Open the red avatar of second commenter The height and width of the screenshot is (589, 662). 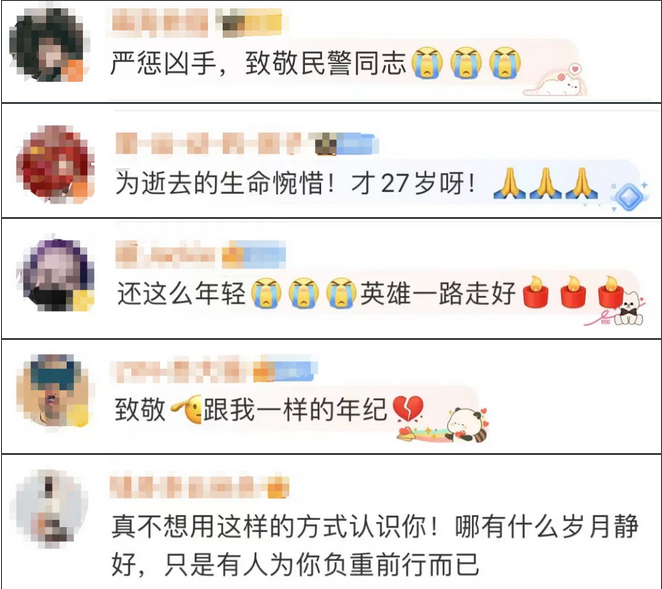coord(55,164)
